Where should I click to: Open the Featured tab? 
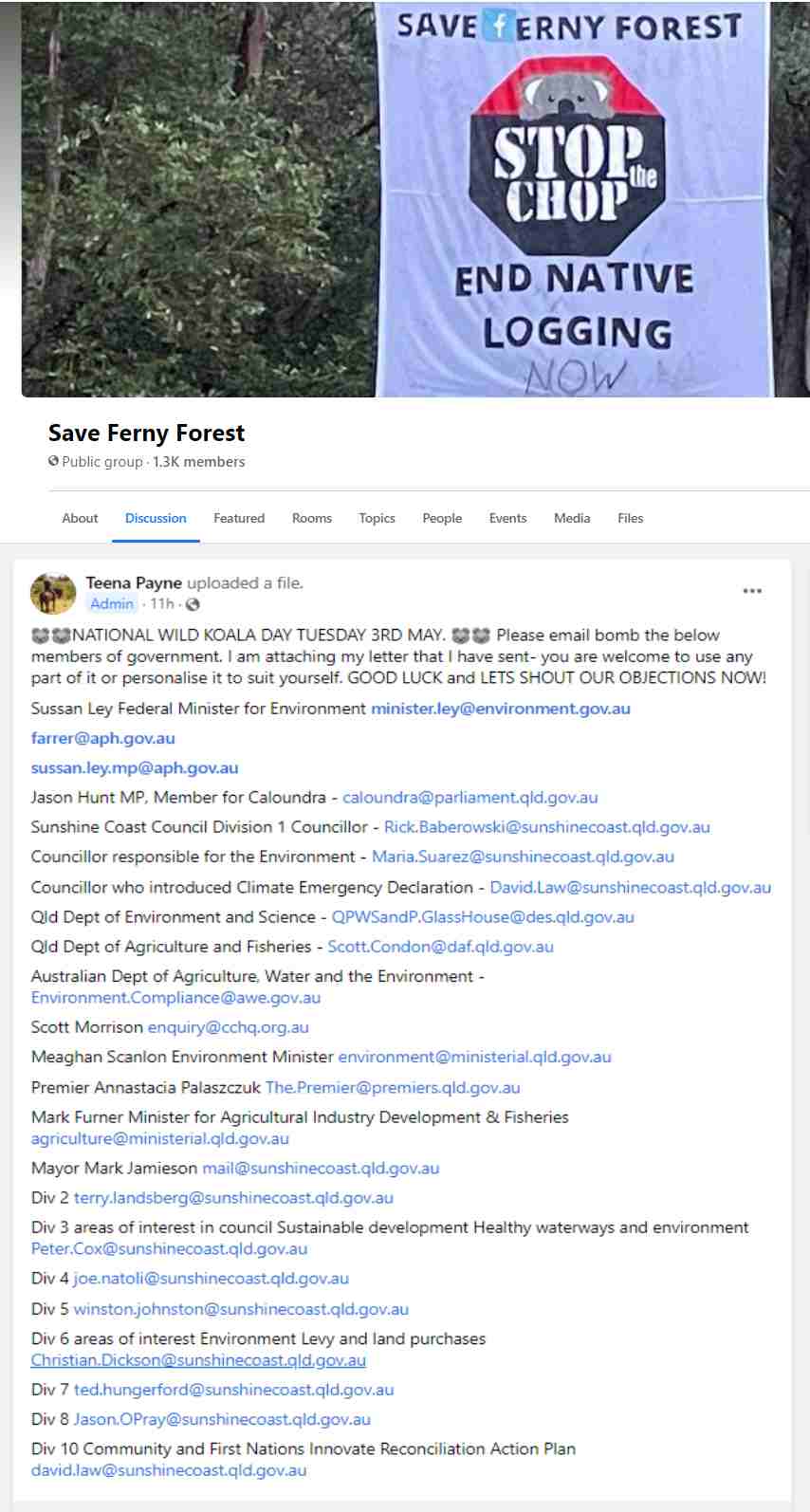coord(239,518)
